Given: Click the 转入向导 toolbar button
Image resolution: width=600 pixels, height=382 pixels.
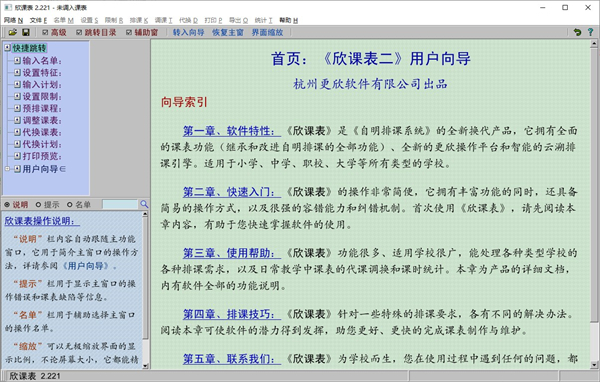Looking at the screenshot, I should pos(188,33).
